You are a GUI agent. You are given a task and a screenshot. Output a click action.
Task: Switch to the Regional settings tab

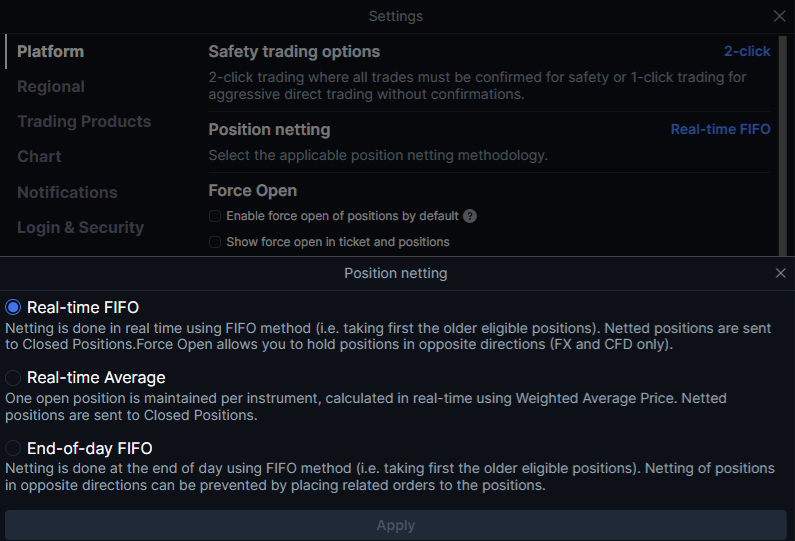pos(51,87)
